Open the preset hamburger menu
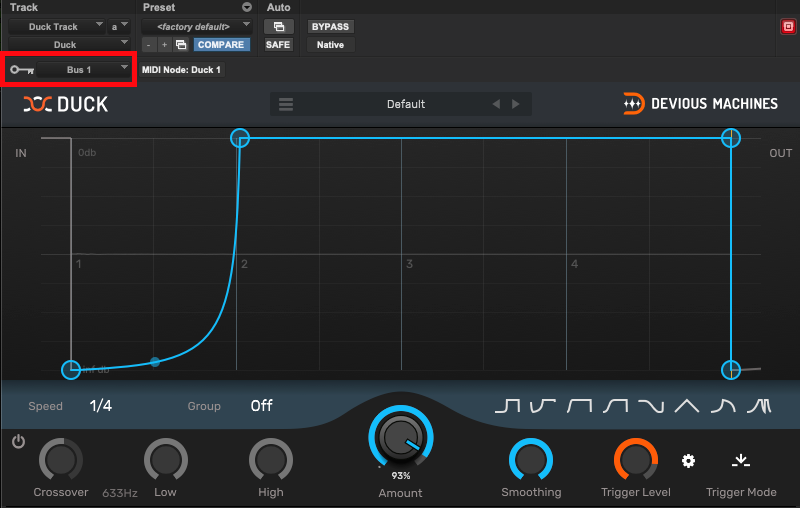Viewport: 800px width, 508px height. tap(286, 104)
